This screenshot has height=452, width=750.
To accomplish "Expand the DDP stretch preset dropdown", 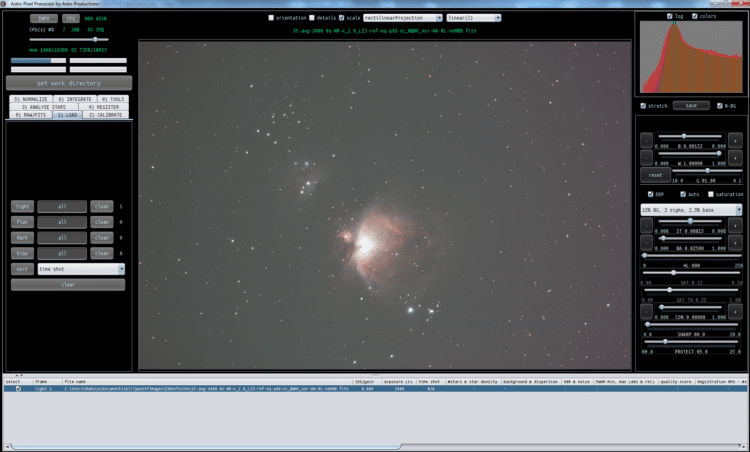I will [691, 209].
